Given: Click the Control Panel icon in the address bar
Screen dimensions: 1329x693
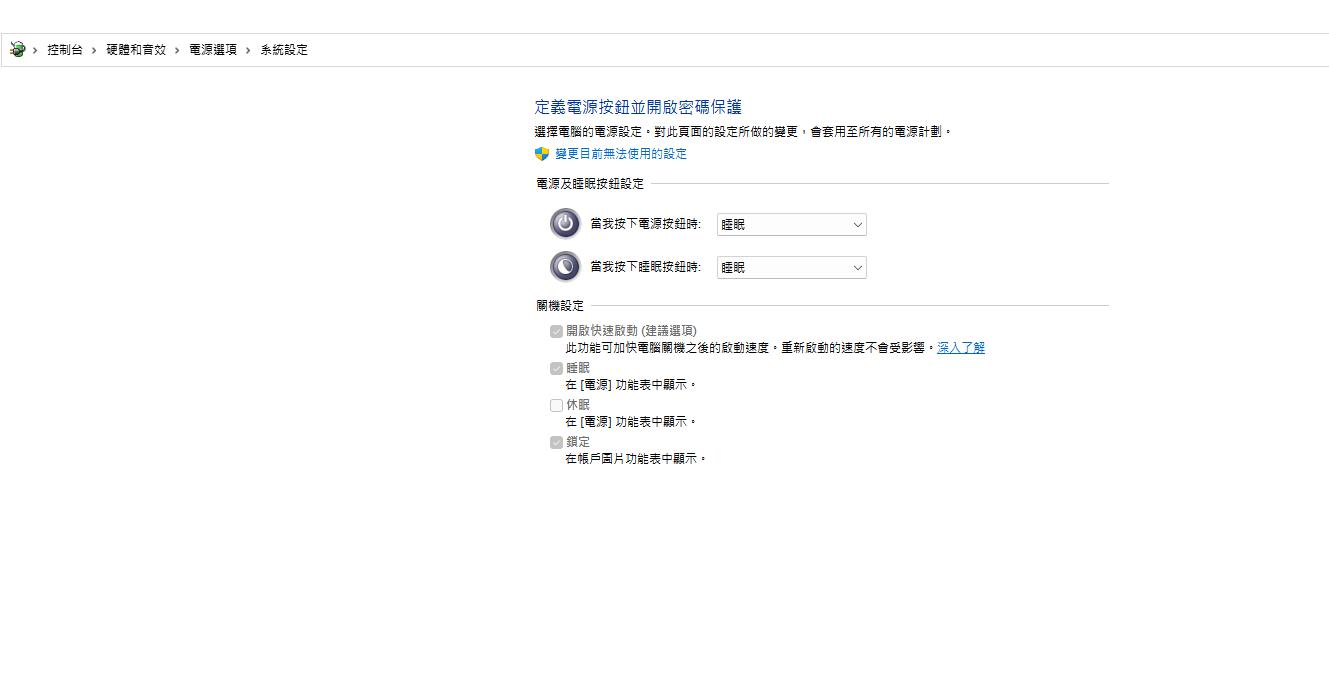Looking at the screenshot, I should [x=16, y=48].
